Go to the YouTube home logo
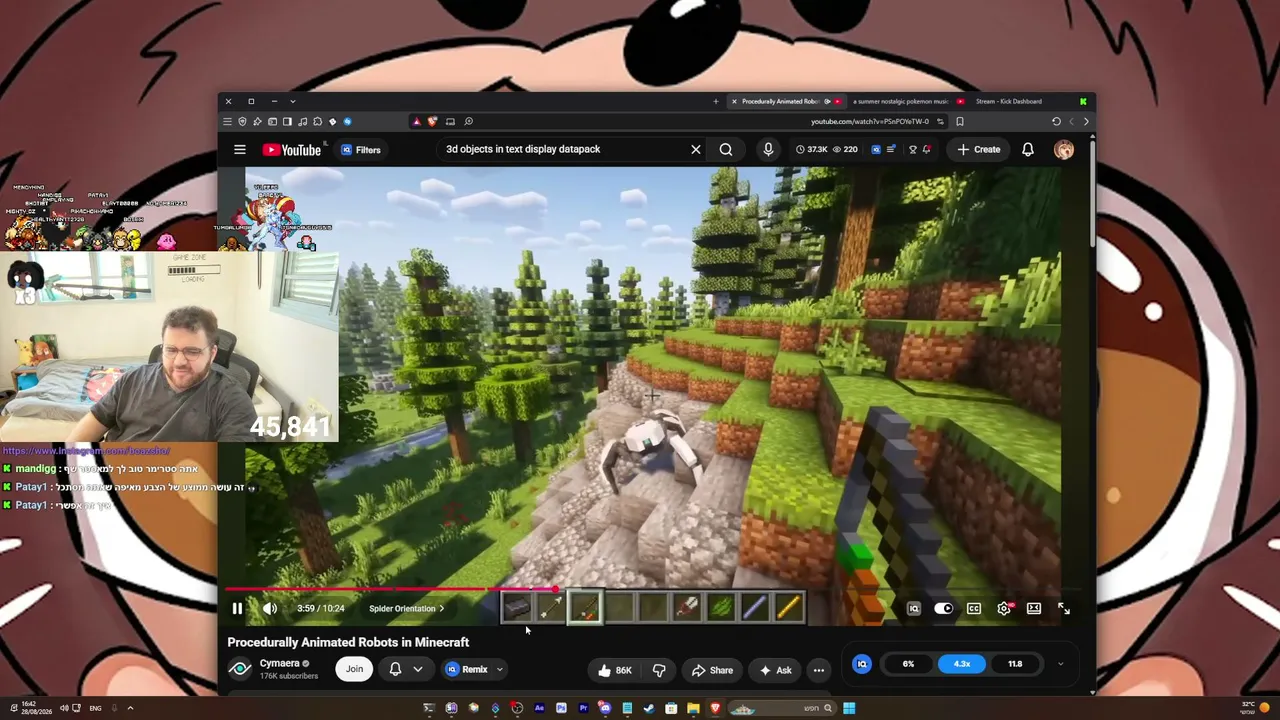Screen dimensions: 1280x720 tap(292, 150)
